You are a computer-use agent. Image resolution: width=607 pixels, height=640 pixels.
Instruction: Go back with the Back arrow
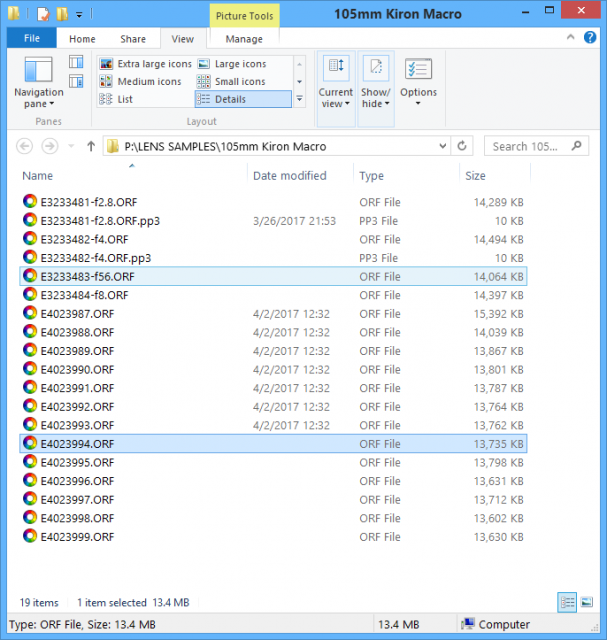(x=24, y=146)
